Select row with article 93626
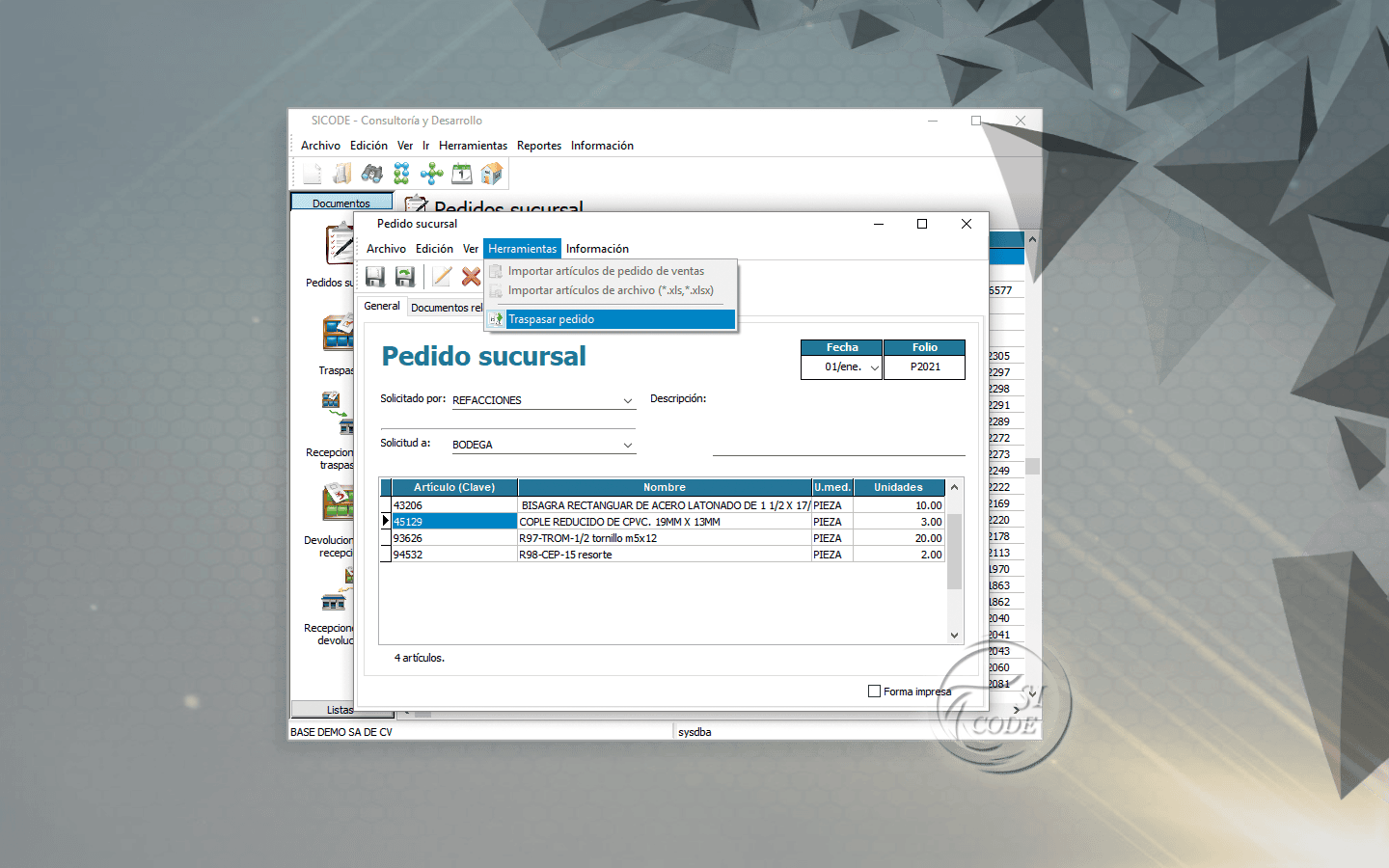Viewport: 1389px width, 868px height. (453, 538)
